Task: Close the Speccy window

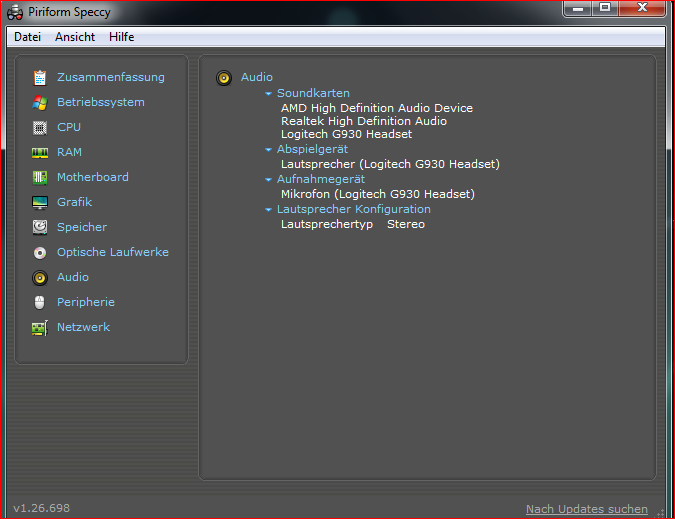Action: (642, 9)
